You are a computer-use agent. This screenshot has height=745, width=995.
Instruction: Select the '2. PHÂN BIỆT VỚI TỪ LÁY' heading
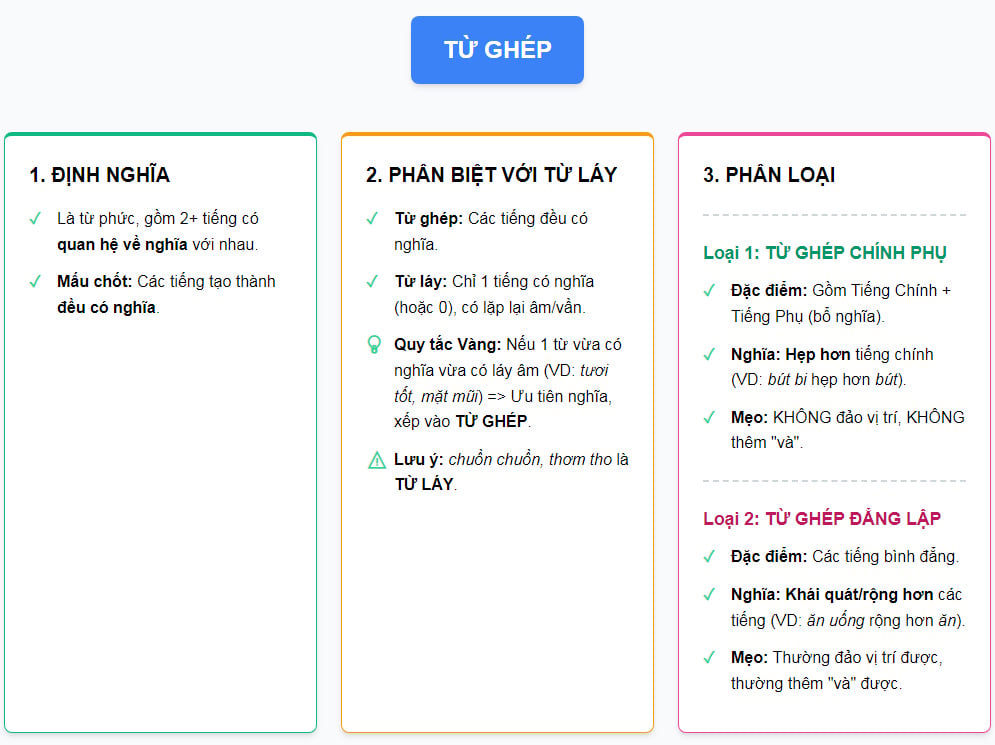tap(491, 175)
